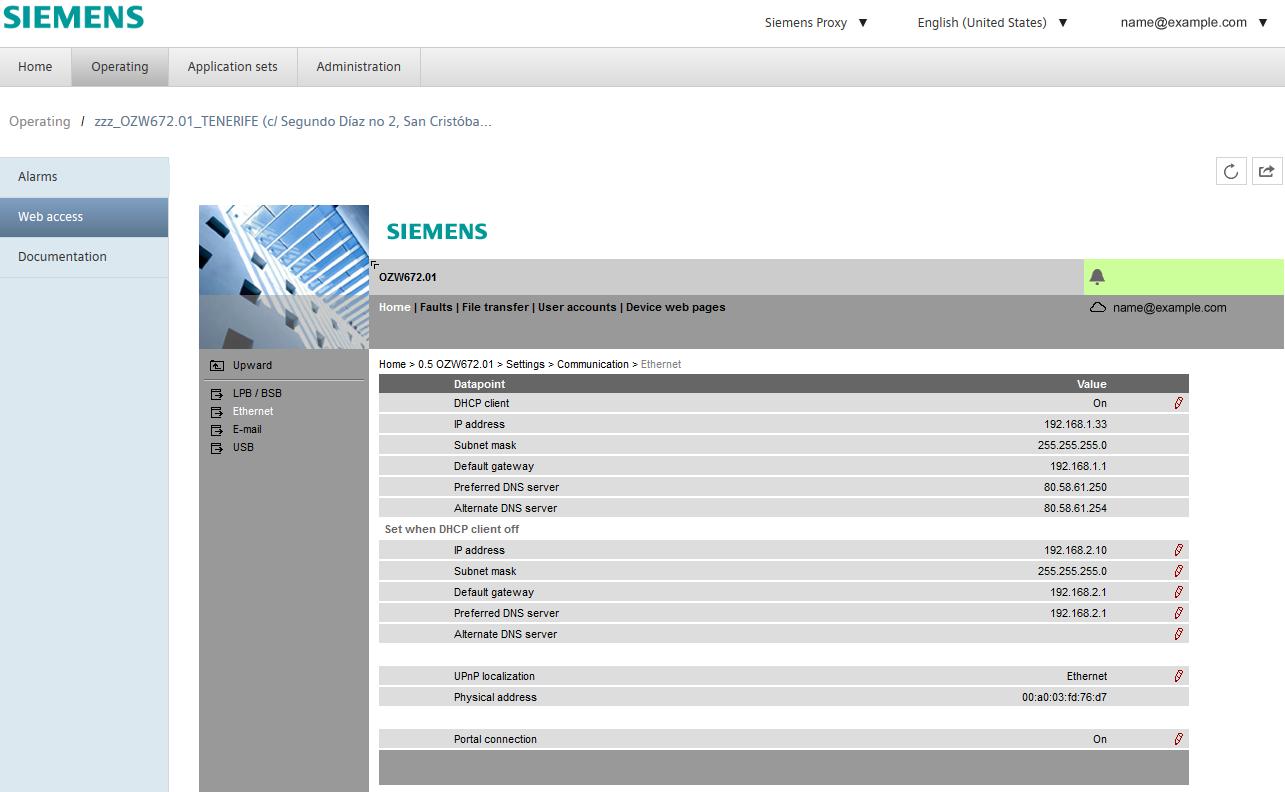Click the cloud icon beside name@example.com
The height and width of the screenshot is (792, 1285).
pos(1097,308)
